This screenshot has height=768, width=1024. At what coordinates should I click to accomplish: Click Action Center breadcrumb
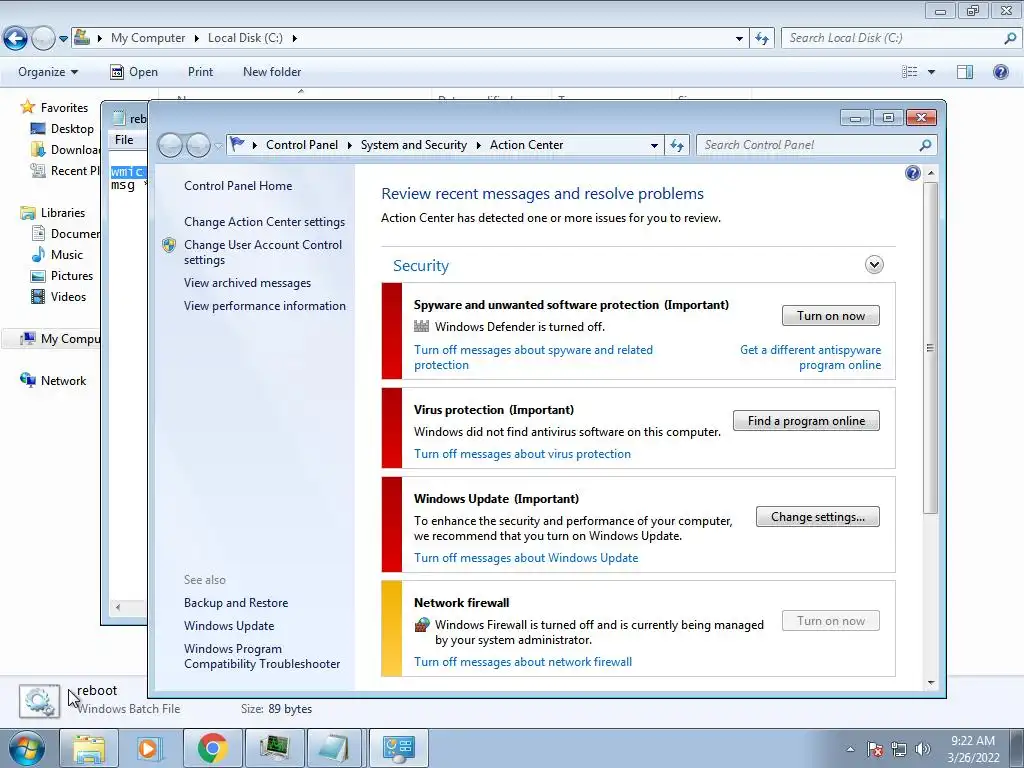(526, 145)
